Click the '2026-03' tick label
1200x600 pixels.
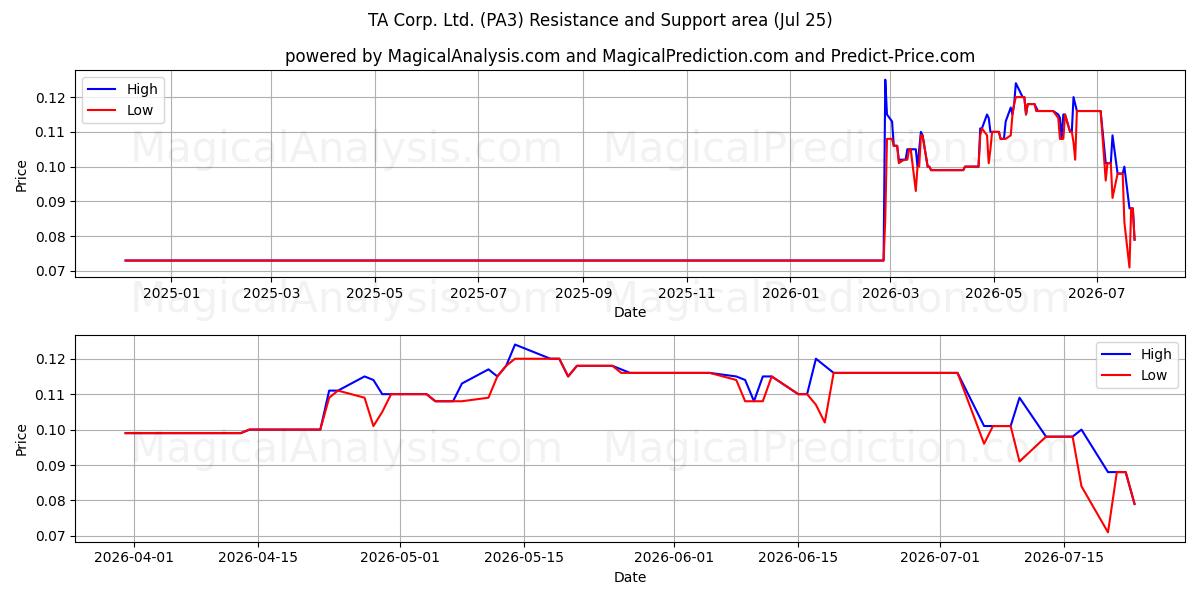coord(890,293)
